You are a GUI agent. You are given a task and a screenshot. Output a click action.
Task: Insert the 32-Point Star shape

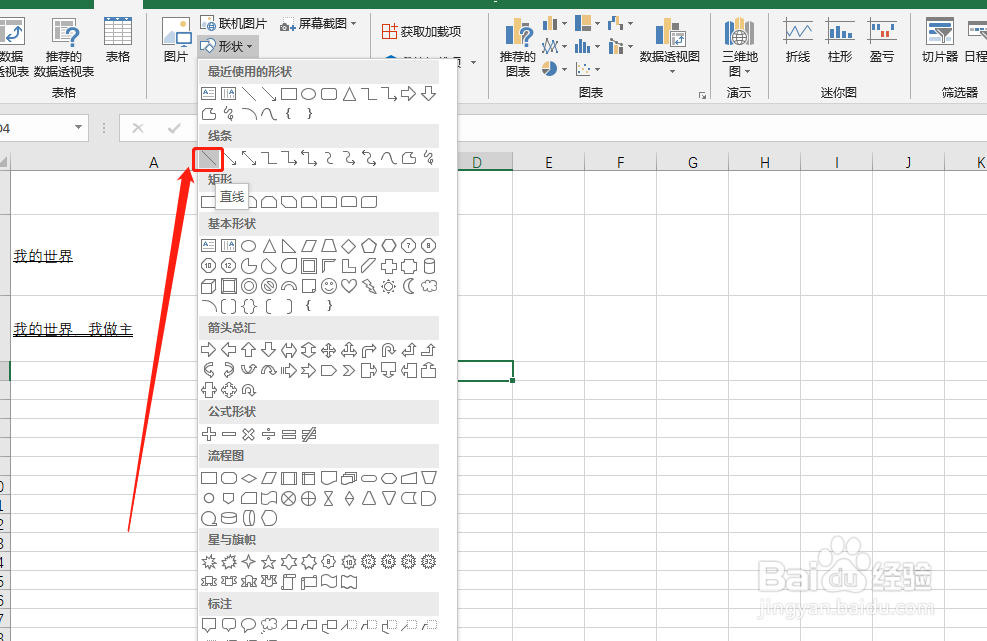pyautogui.click(x=429, y=561)
